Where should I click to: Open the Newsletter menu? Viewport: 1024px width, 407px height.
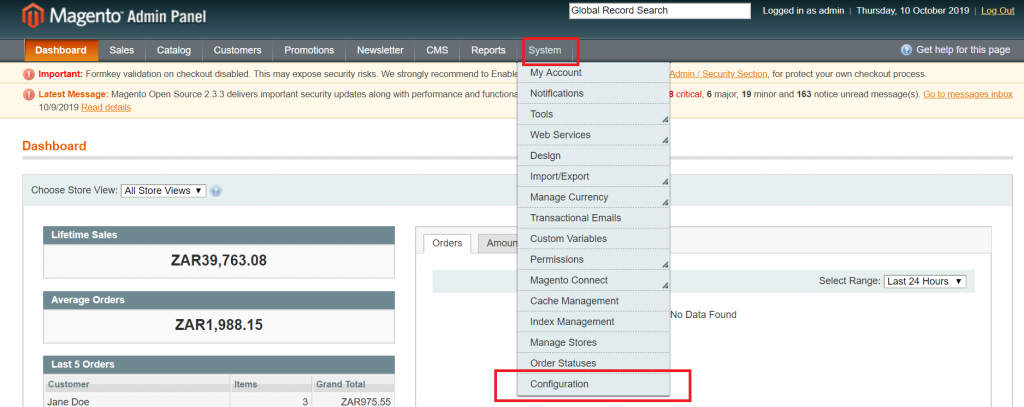[380, 50]
